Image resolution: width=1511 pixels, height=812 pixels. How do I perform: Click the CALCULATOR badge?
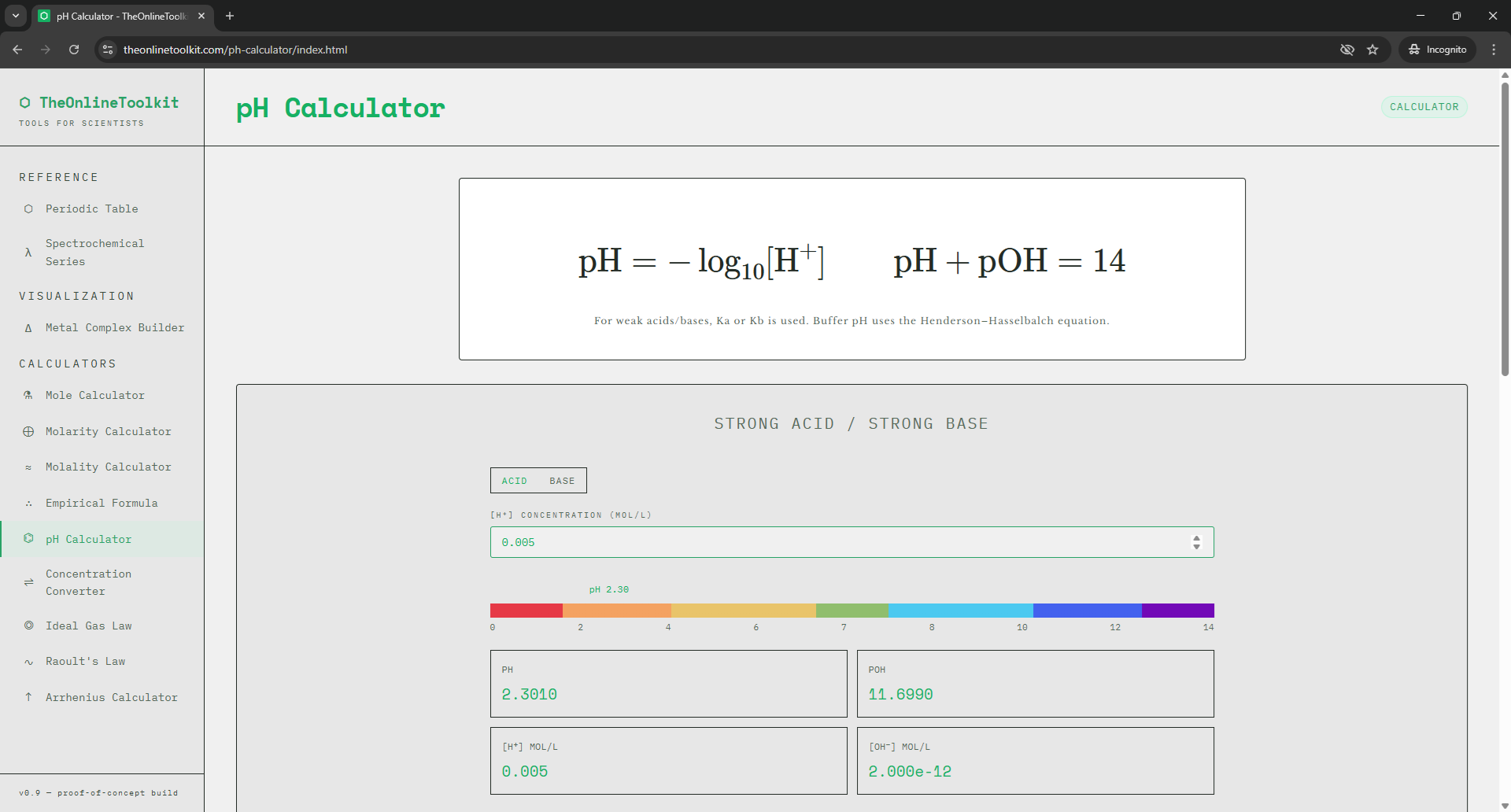(1424, 107)
